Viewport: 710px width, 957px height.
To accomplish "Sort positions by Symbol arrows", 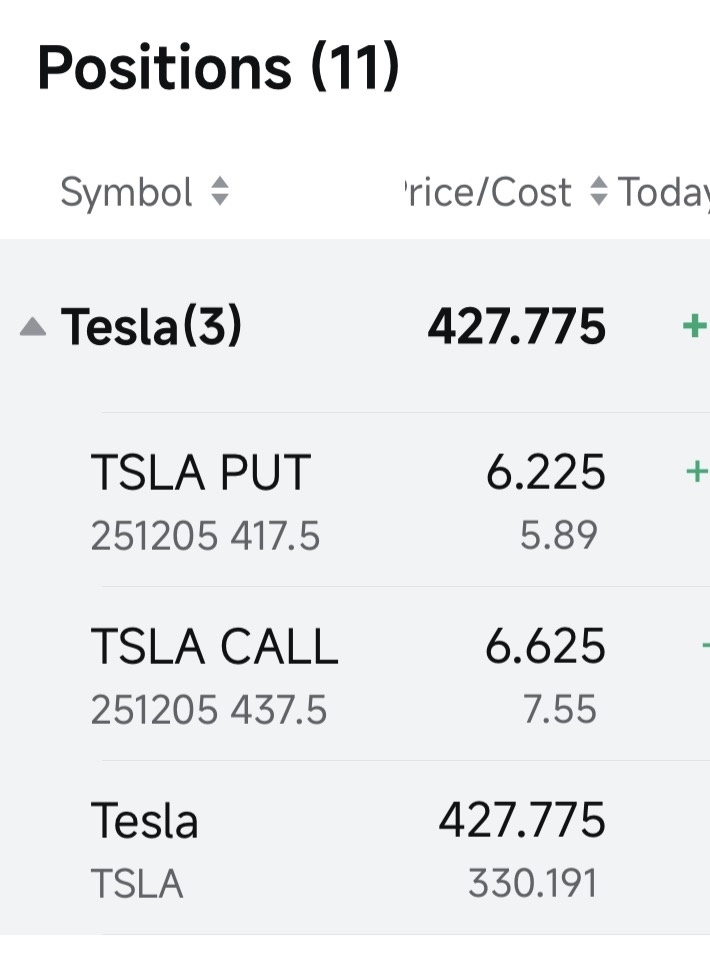I will point(220,191).
